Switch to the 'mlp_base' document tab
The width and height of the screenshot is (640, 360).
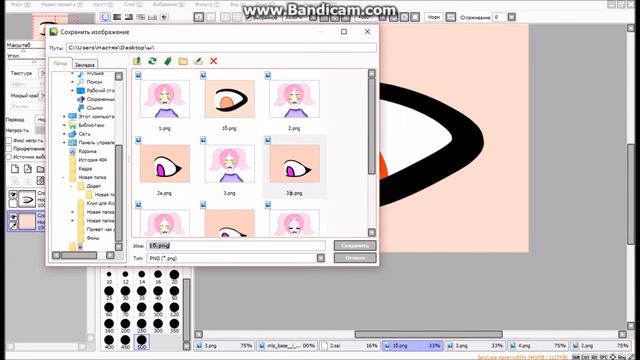point(287,346)
